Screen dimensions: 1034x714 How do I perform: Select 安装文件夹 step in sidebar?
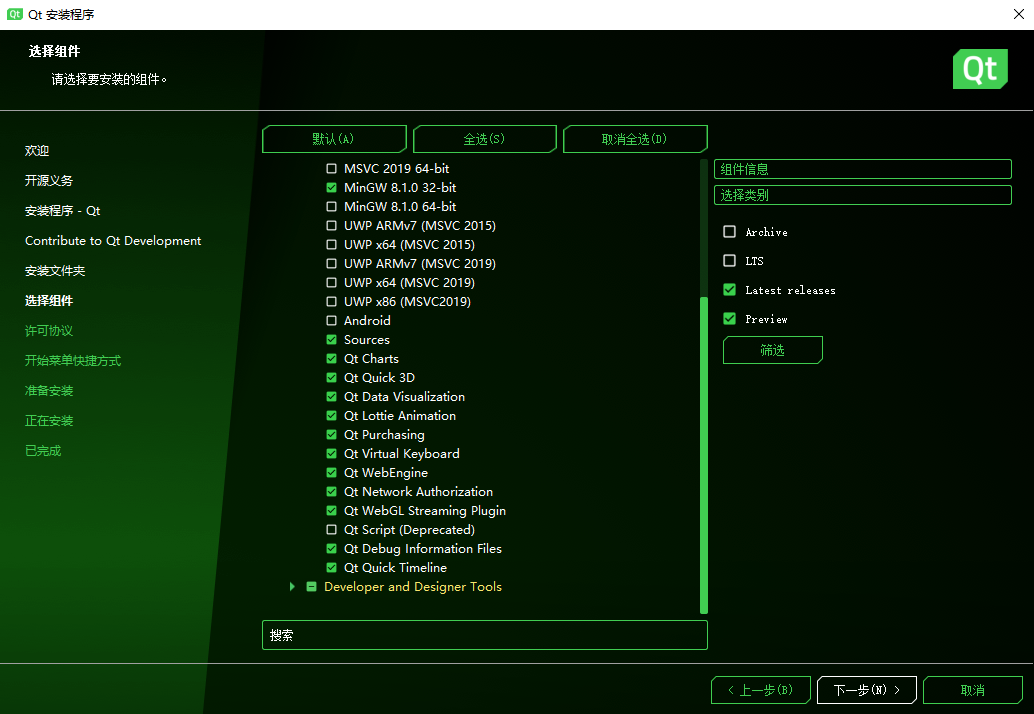coord(55,271)
